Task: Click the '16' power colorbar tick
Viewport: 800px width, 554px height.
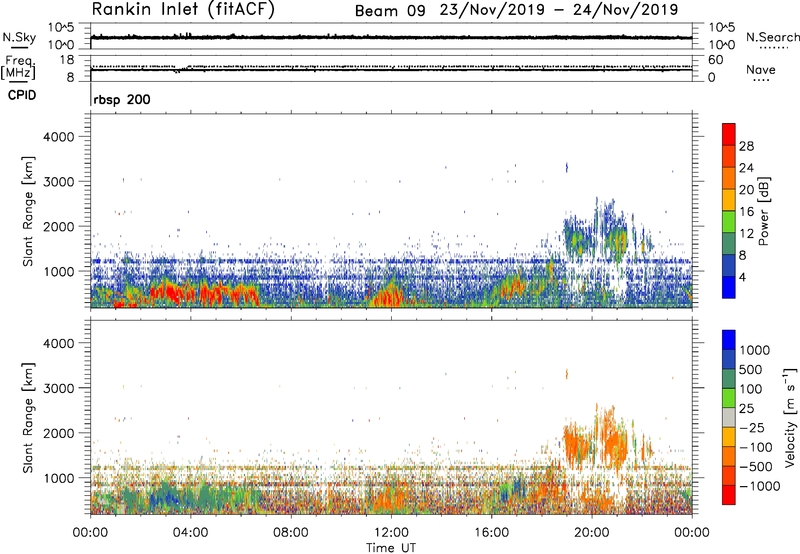Action: pos(746,212)
